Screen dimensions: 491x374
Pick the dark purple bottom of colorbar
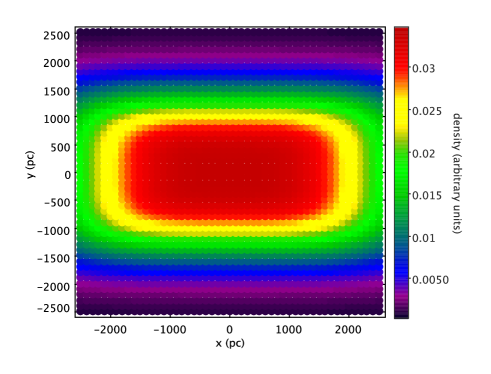tap(401, 313)
